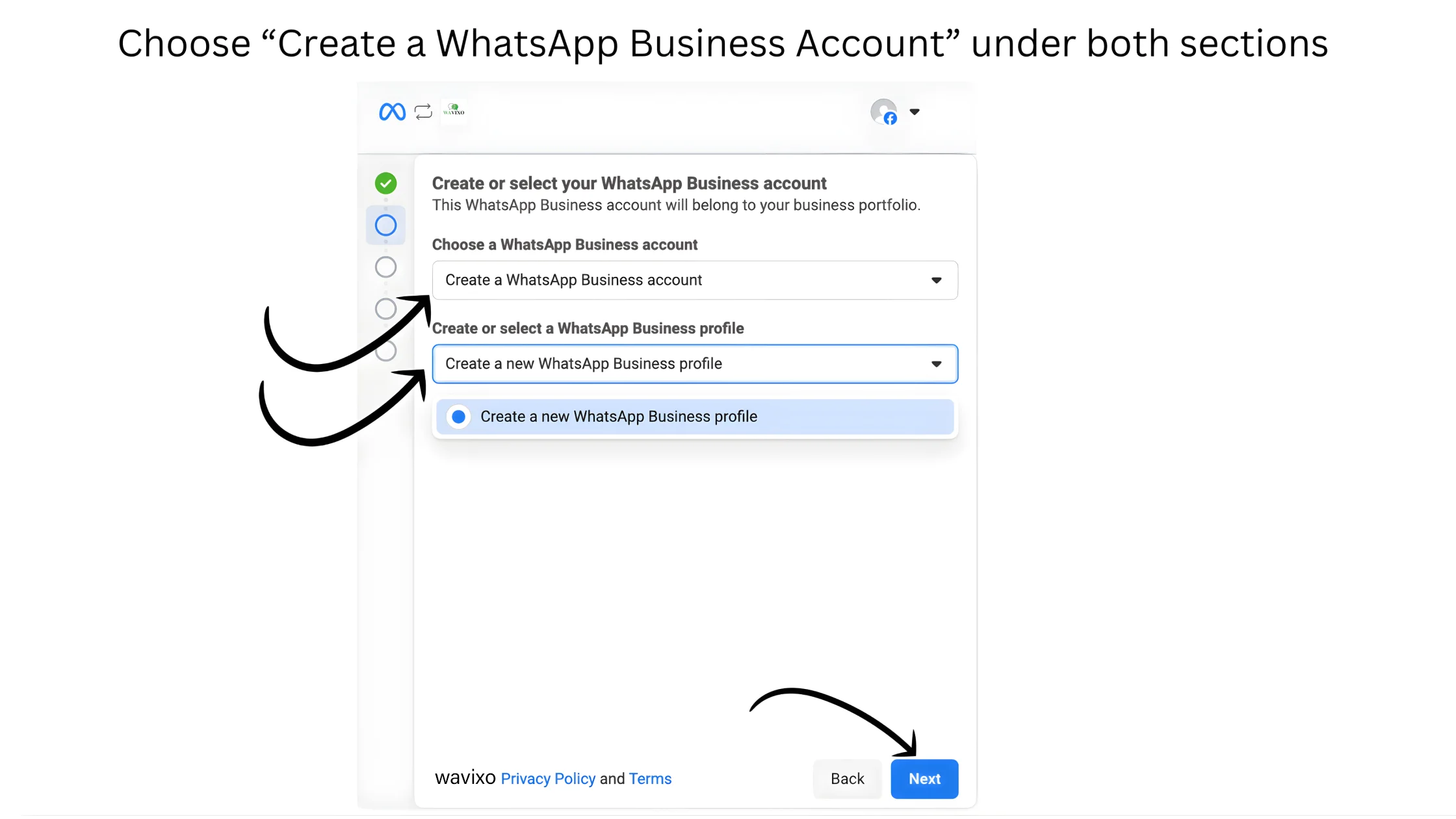Open the Facebook profile avatar
1456x819 pixels.
884,112
